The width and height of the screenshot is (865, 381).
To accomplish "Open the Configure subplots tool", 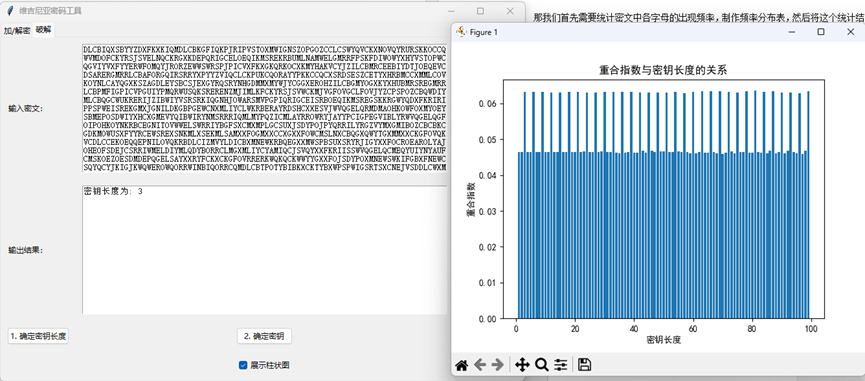I will [561, 364].
